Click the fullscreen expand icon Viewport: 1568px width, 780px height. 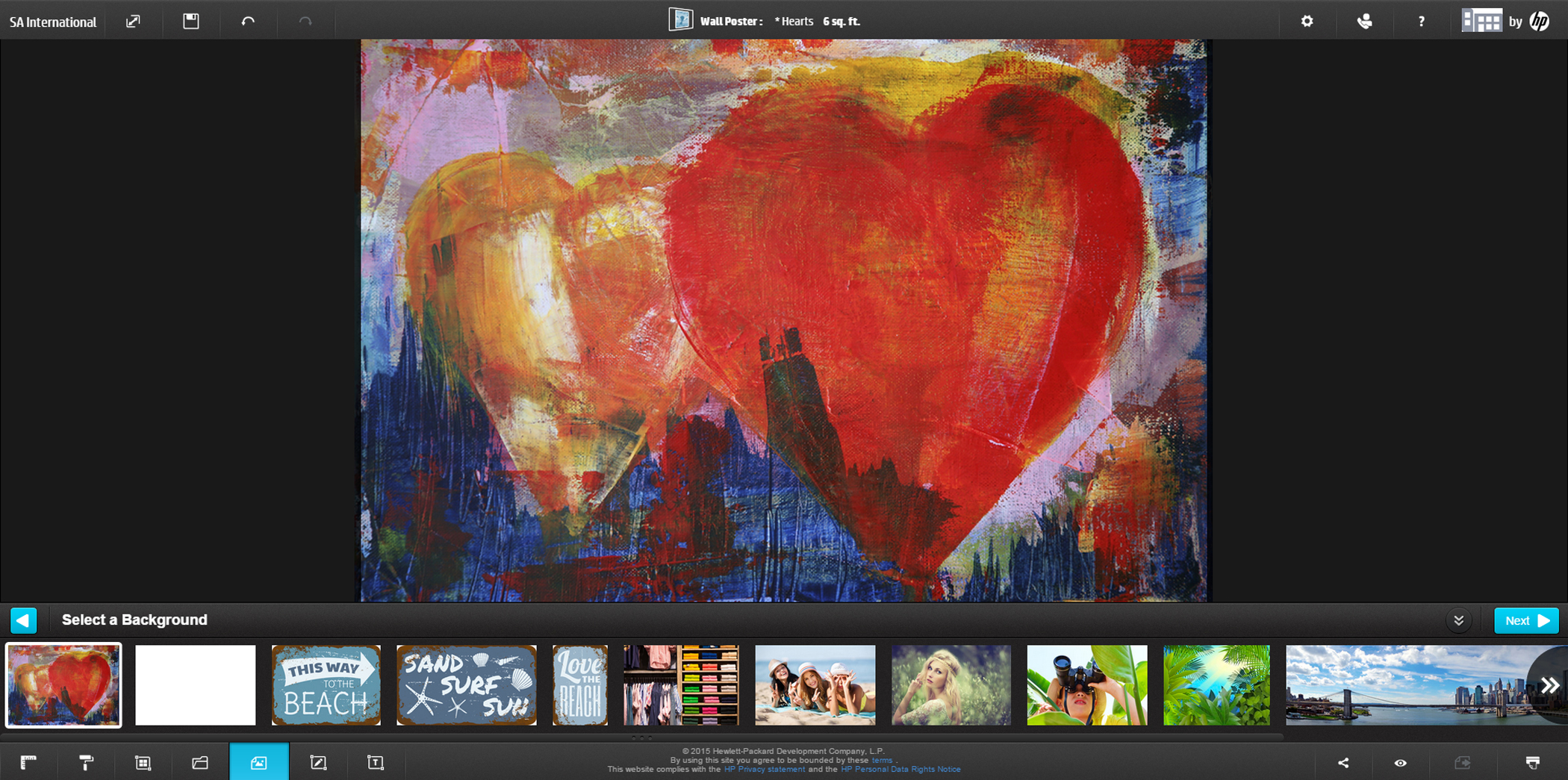(x=133, y=22)
